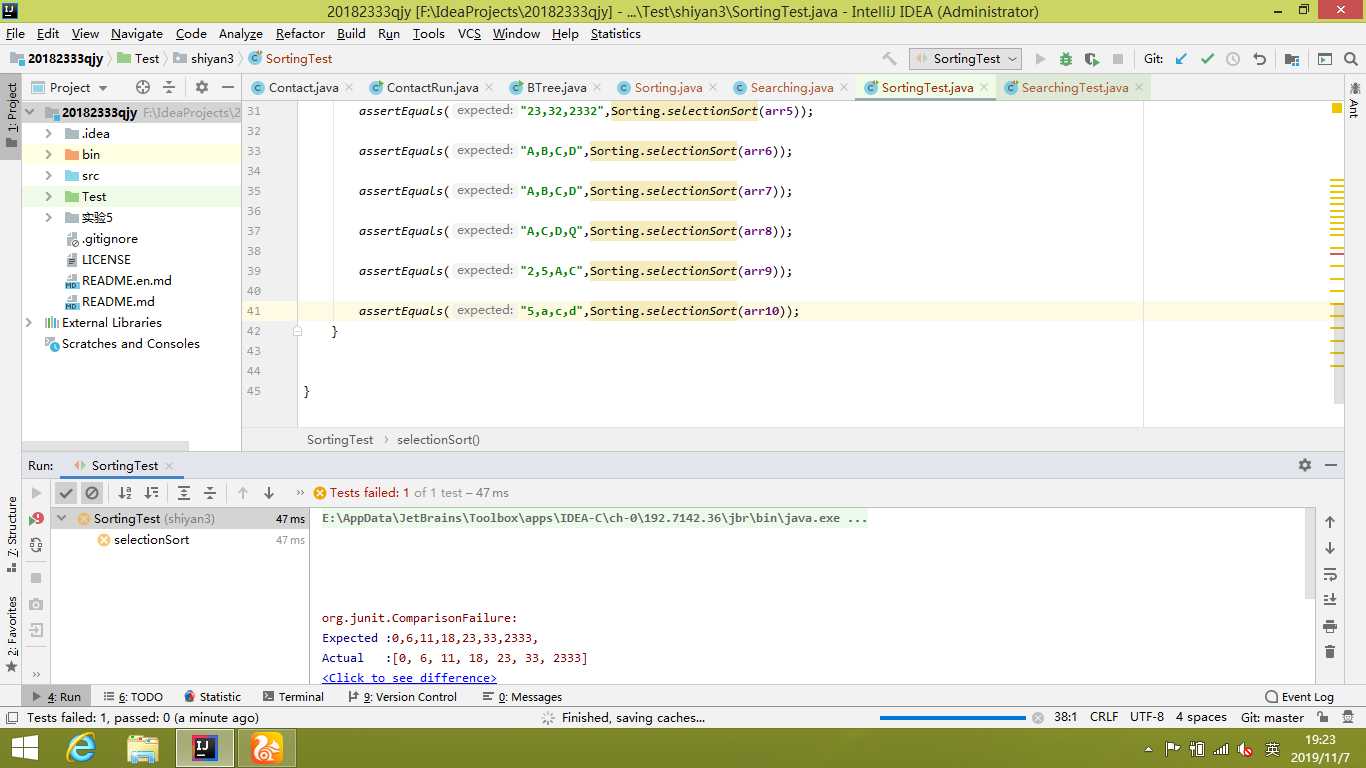Switch to BTree.java tab
The width and height of the screenshot is (1366, 768).
coord(556,87)
